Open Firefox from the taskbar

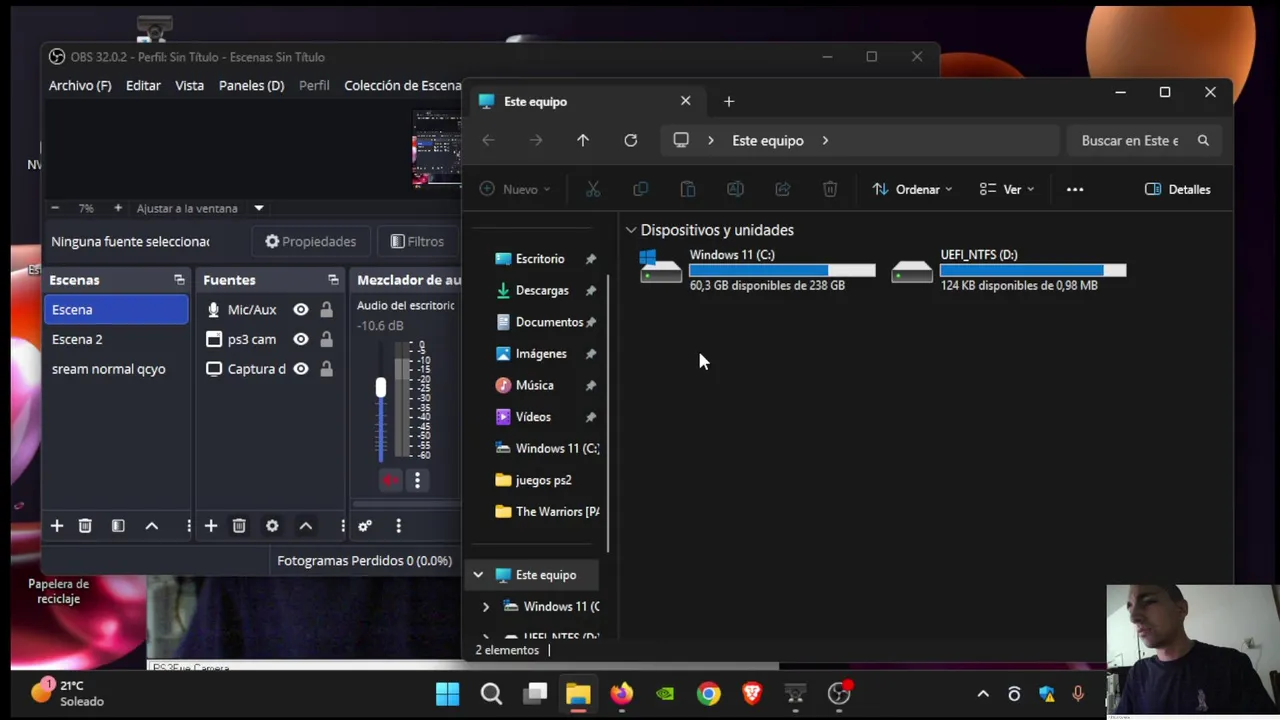pyautogui.click(x=622, y=693)
